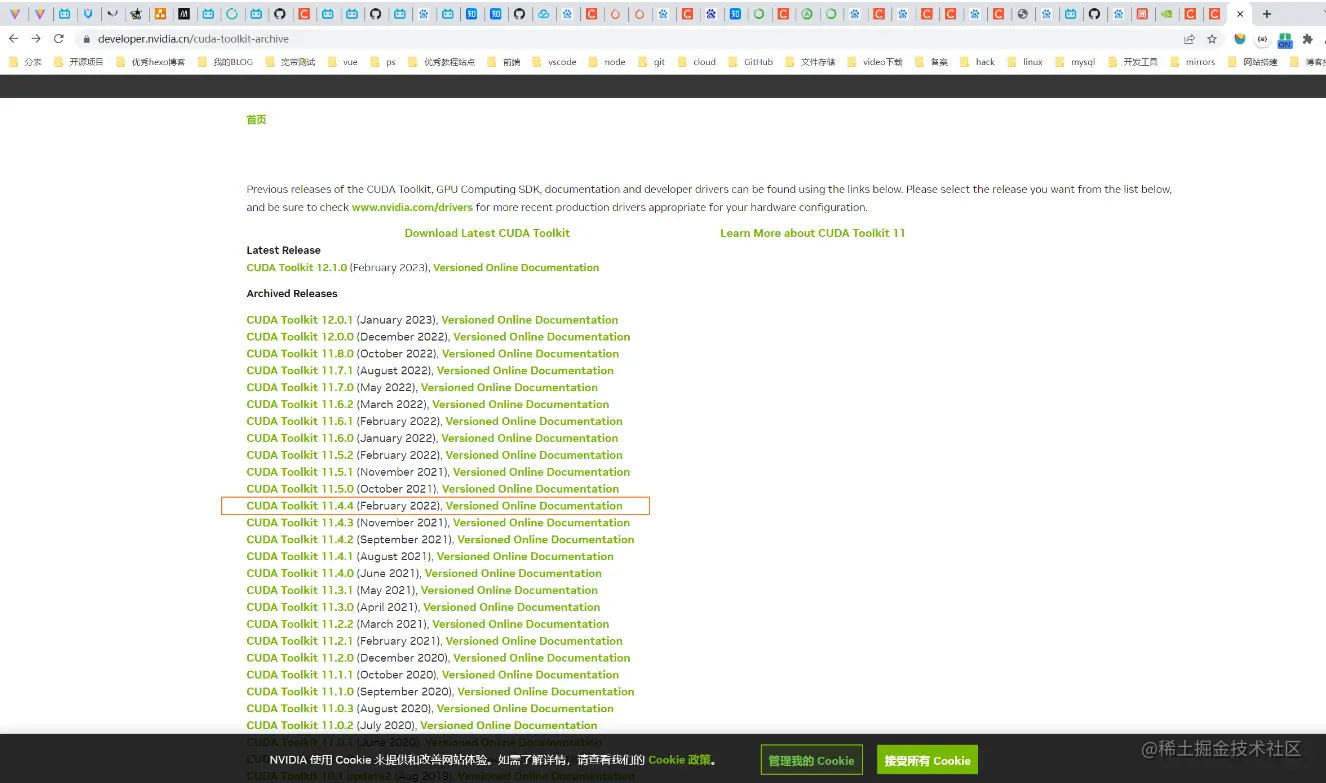Open the CUDA Toolkit 11.2.0 link

click(x=300, y=658)
